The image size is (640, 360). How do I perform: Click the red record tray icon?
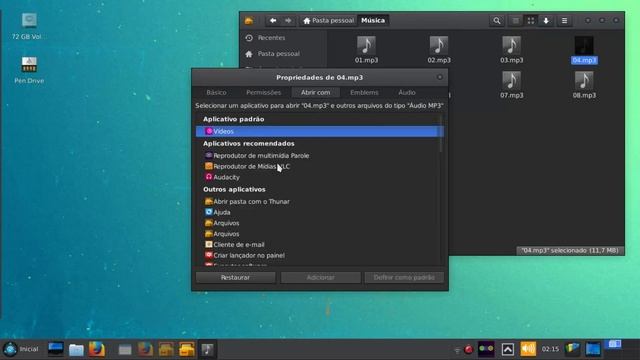point(469,349)
